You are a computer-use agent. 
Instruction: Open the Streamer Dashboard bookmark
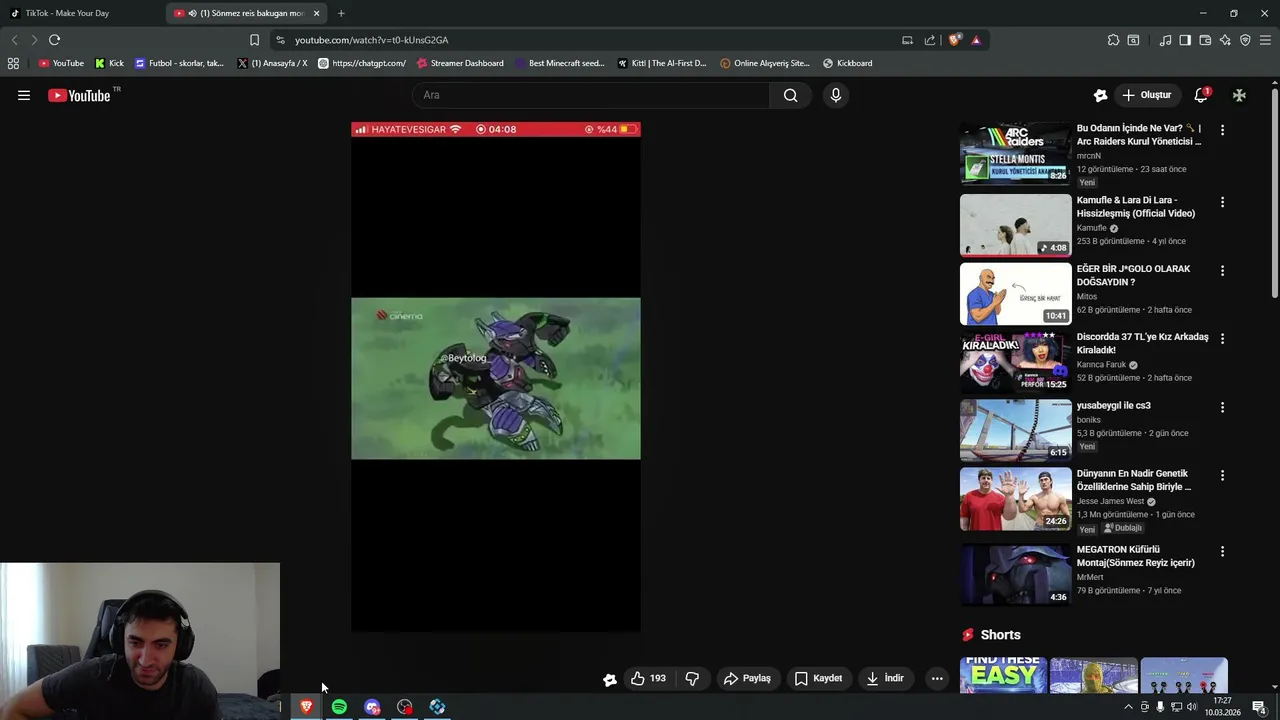tap(460, 63)
